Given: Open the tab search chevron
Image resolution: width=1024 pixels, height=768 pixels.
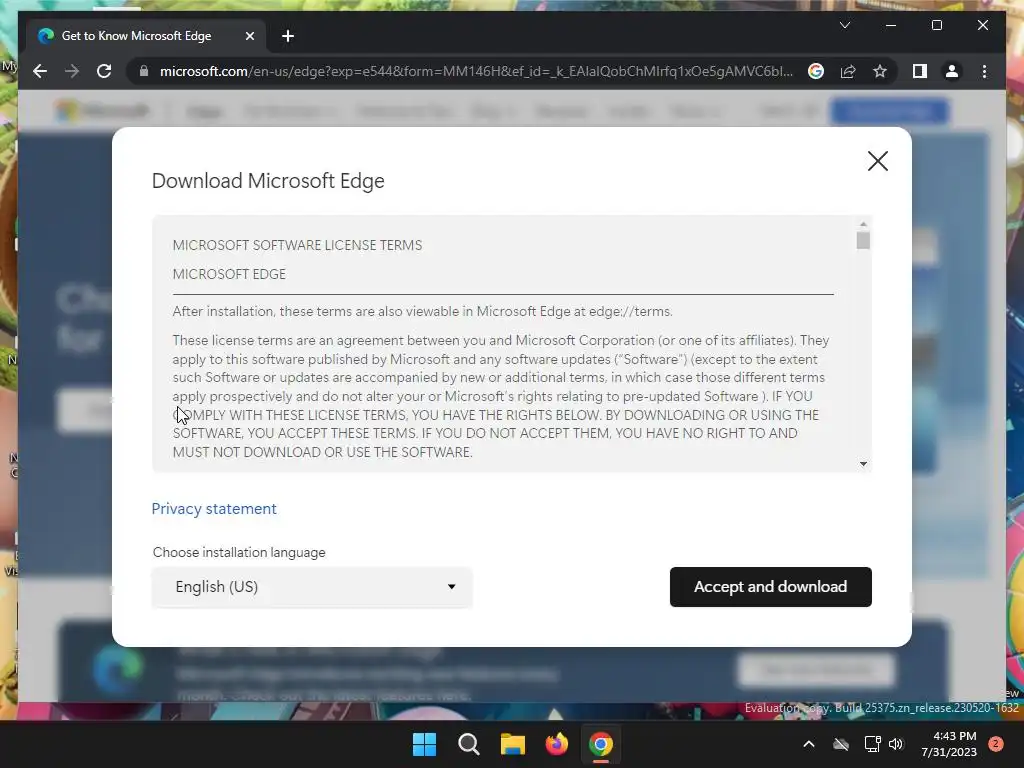Looking at the screenshot, I should coord(844,25).
